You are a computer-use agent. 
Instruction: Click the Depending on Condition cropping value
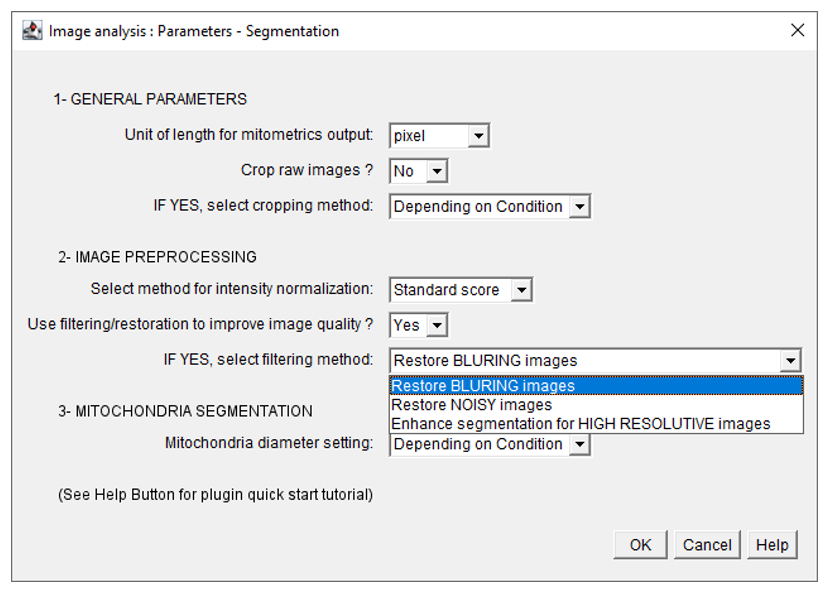(x=478, y=207)
